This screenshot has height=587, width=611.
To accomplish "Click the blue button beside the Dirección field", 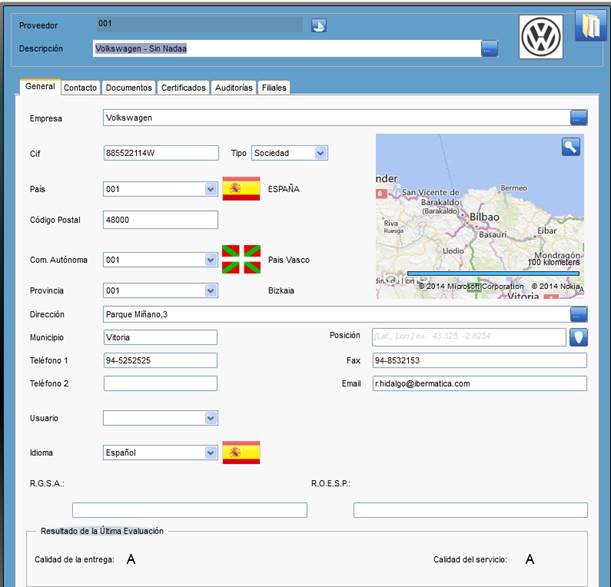I will [579, 314].
